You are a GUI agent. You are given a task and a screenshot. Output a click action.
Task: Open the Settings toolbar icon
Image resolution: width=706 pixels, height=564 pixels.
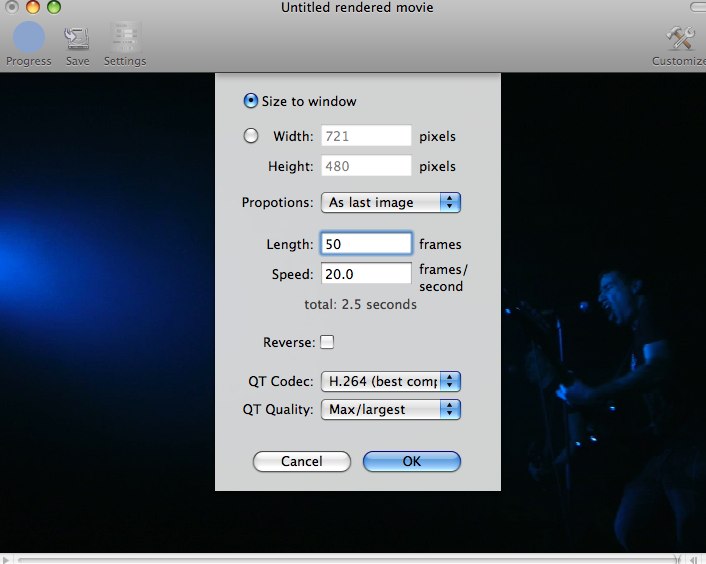(125, 39)
